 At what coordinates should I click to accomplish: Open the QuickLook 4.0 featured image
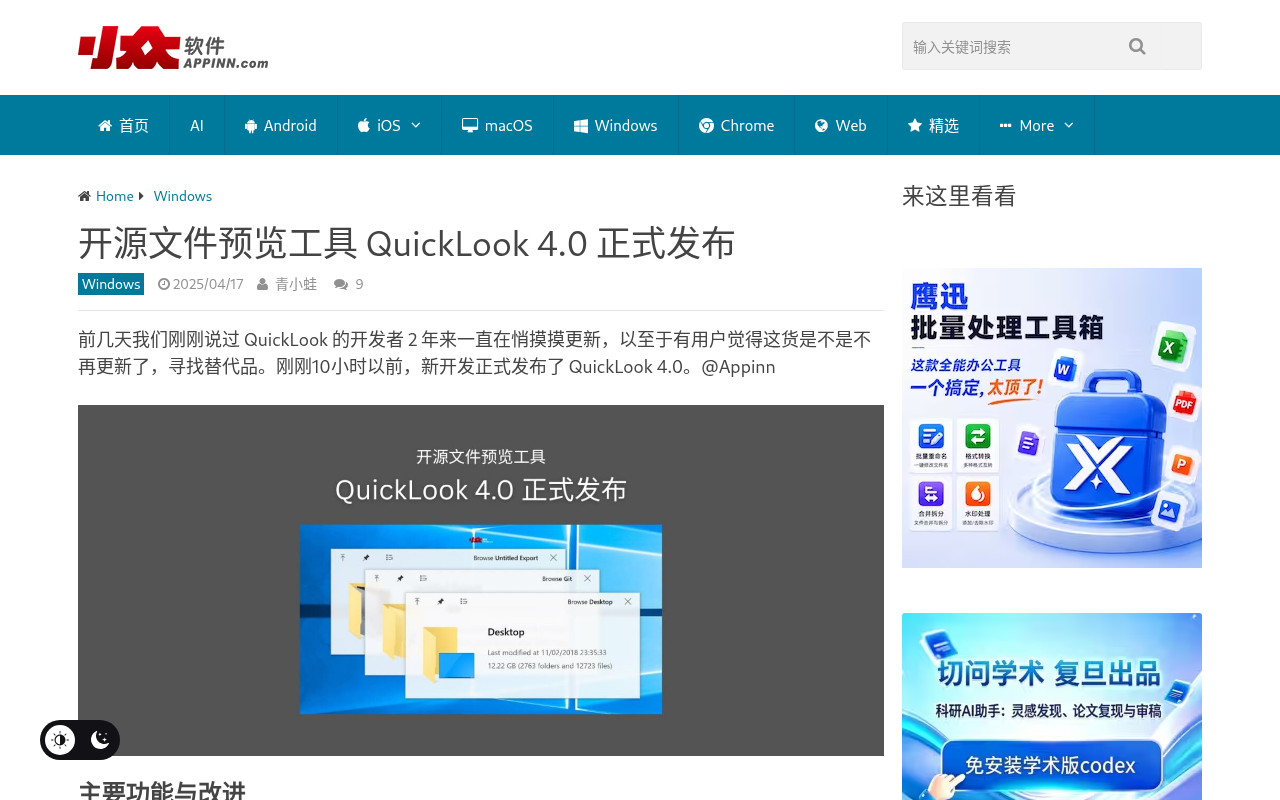click(x=481, y=580)
